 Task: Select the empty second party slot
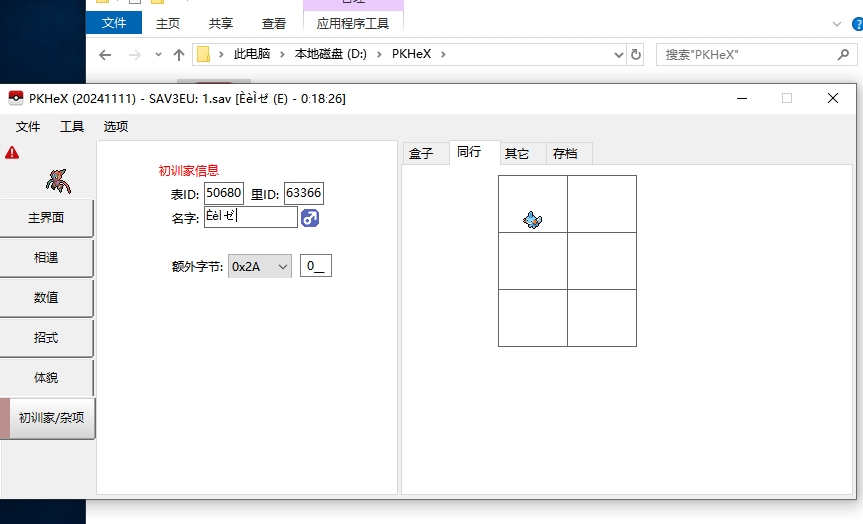coord(602,204)
